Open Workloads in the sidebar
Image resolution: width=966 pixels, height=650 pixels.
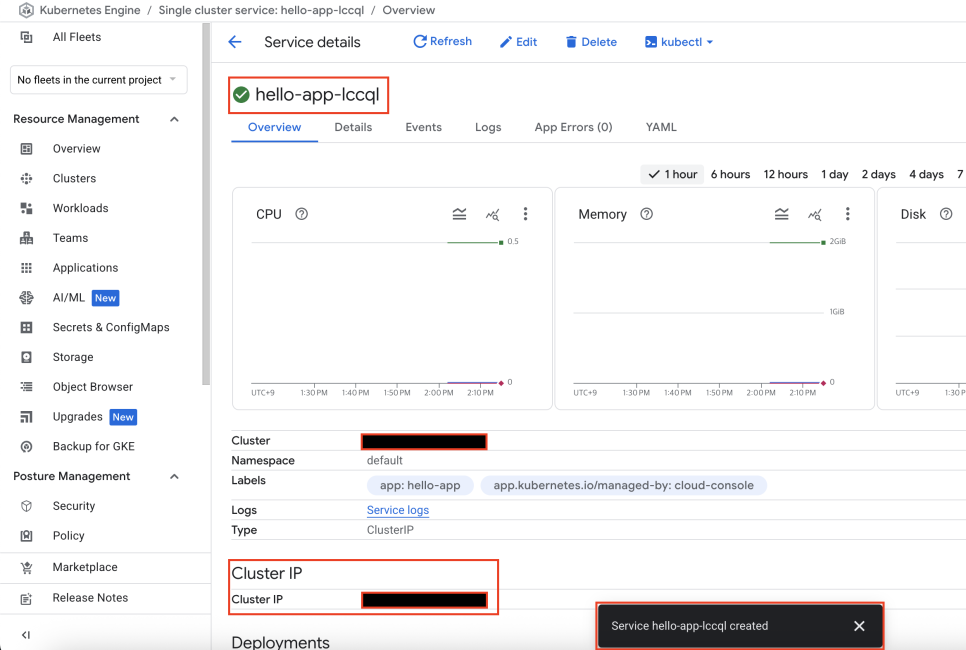[81, 208]
